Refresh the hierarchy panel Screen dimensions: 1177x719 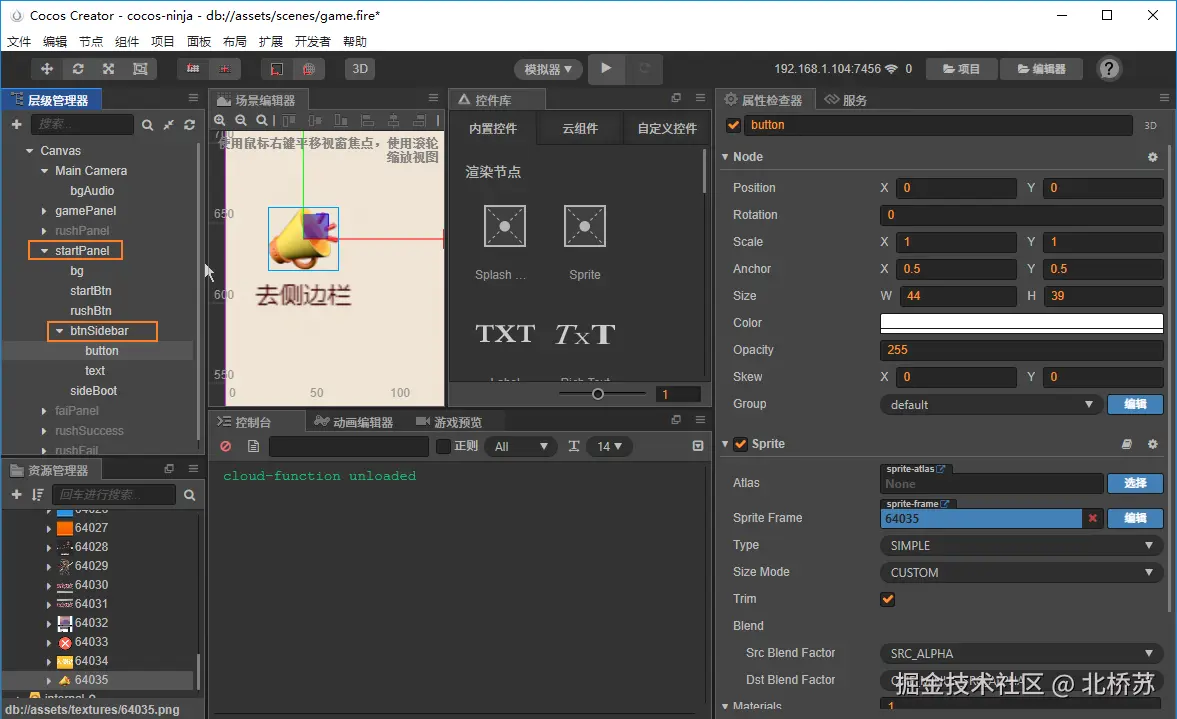click(x=189, y=125)
